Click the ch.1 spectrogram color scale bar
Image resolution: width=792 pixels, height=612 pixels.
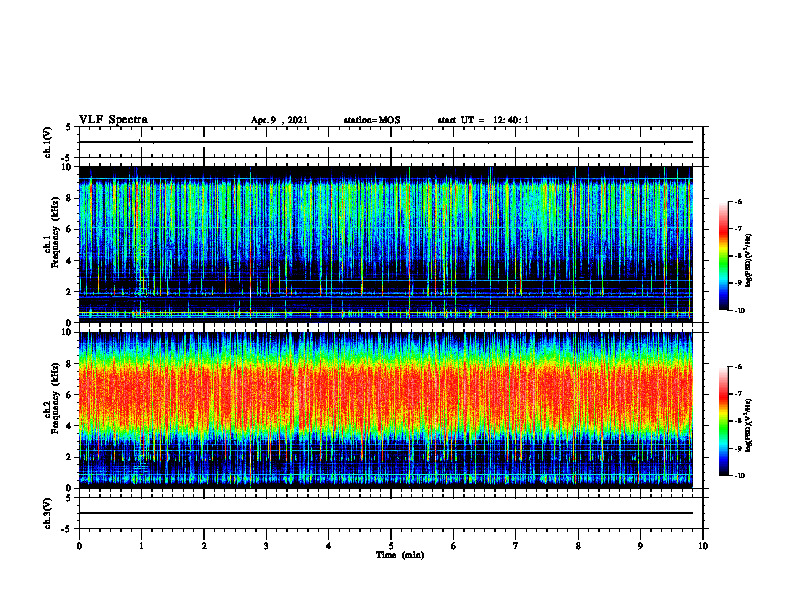(x=724, y=256)
